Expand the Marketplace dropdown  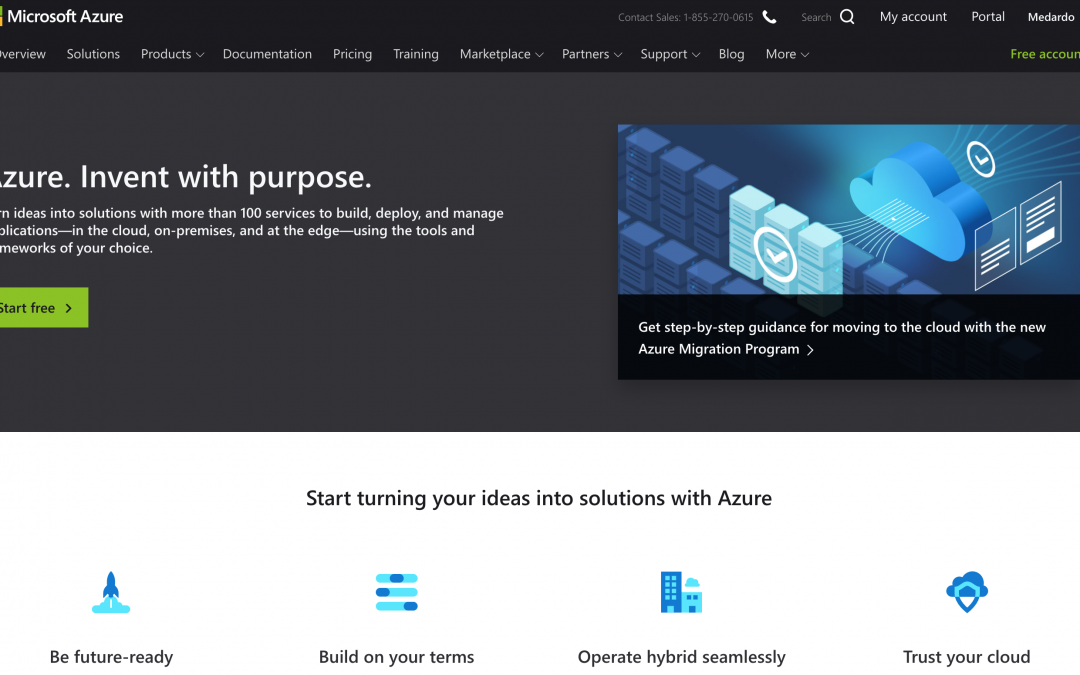pos(501,54)
